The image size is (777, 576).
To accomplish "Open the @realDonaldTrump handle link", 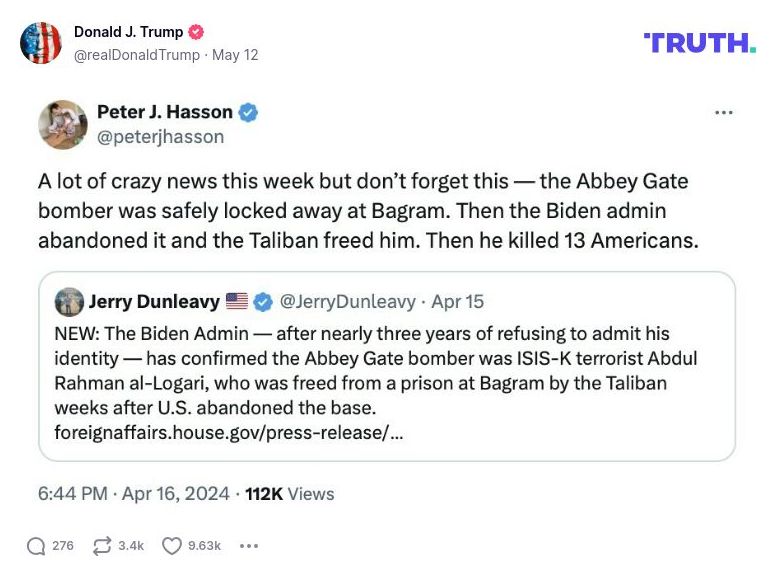I will point(136,55).
